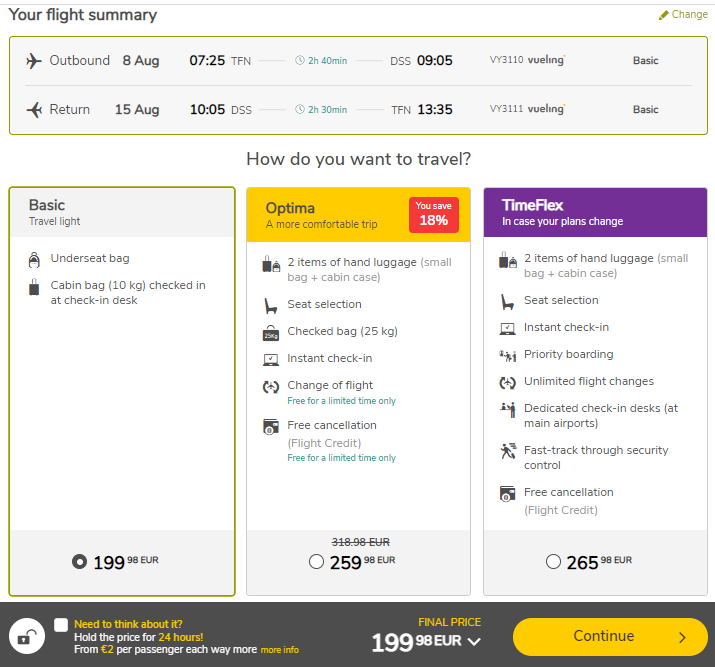The image size is (715, 667).
Task: Tick the hold price for 24 hours checkbox
Action: [61, 625]
